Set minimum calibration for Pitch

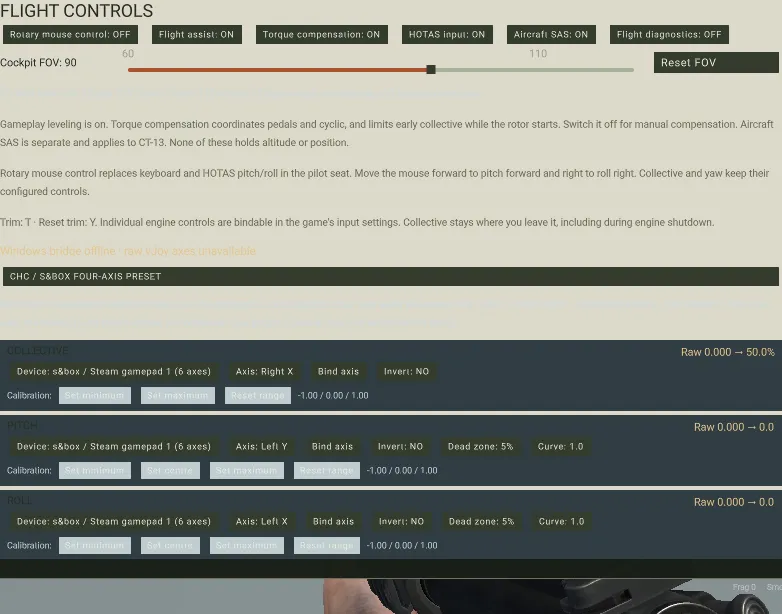pyautogui.click(x=95, y=470)
